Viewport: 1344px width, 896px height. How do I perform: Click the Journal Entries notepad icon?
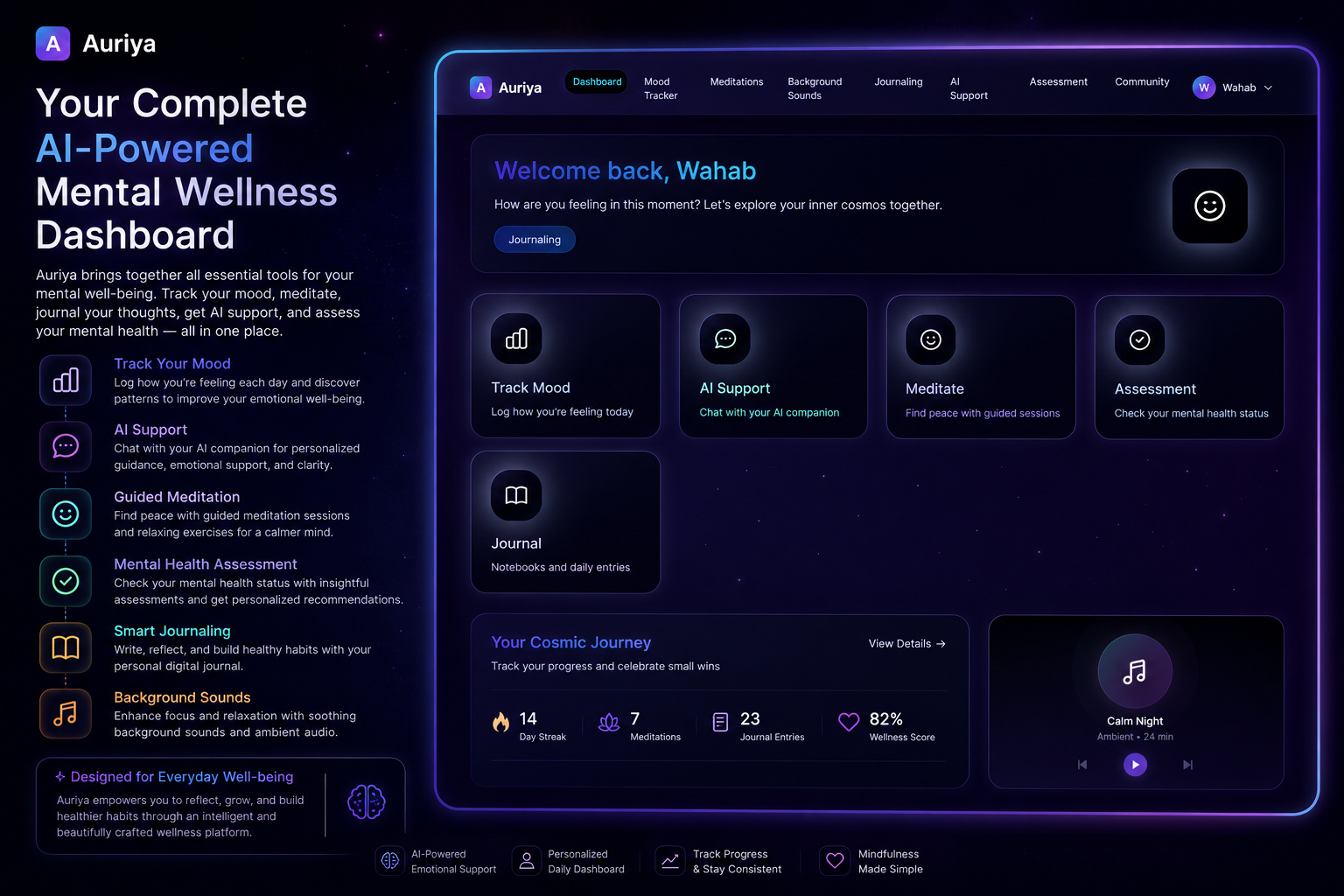pyautogui.click(x=720, y=722)
